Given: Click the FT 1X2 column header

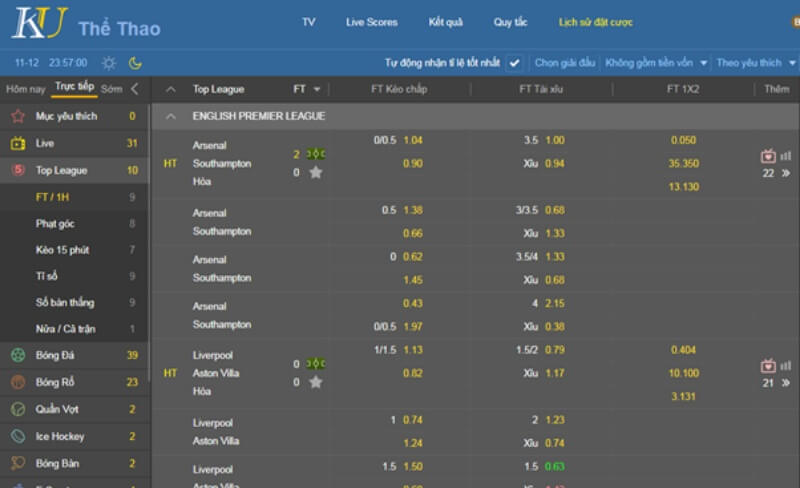Looking at the screenshot, I should [683, 89].
